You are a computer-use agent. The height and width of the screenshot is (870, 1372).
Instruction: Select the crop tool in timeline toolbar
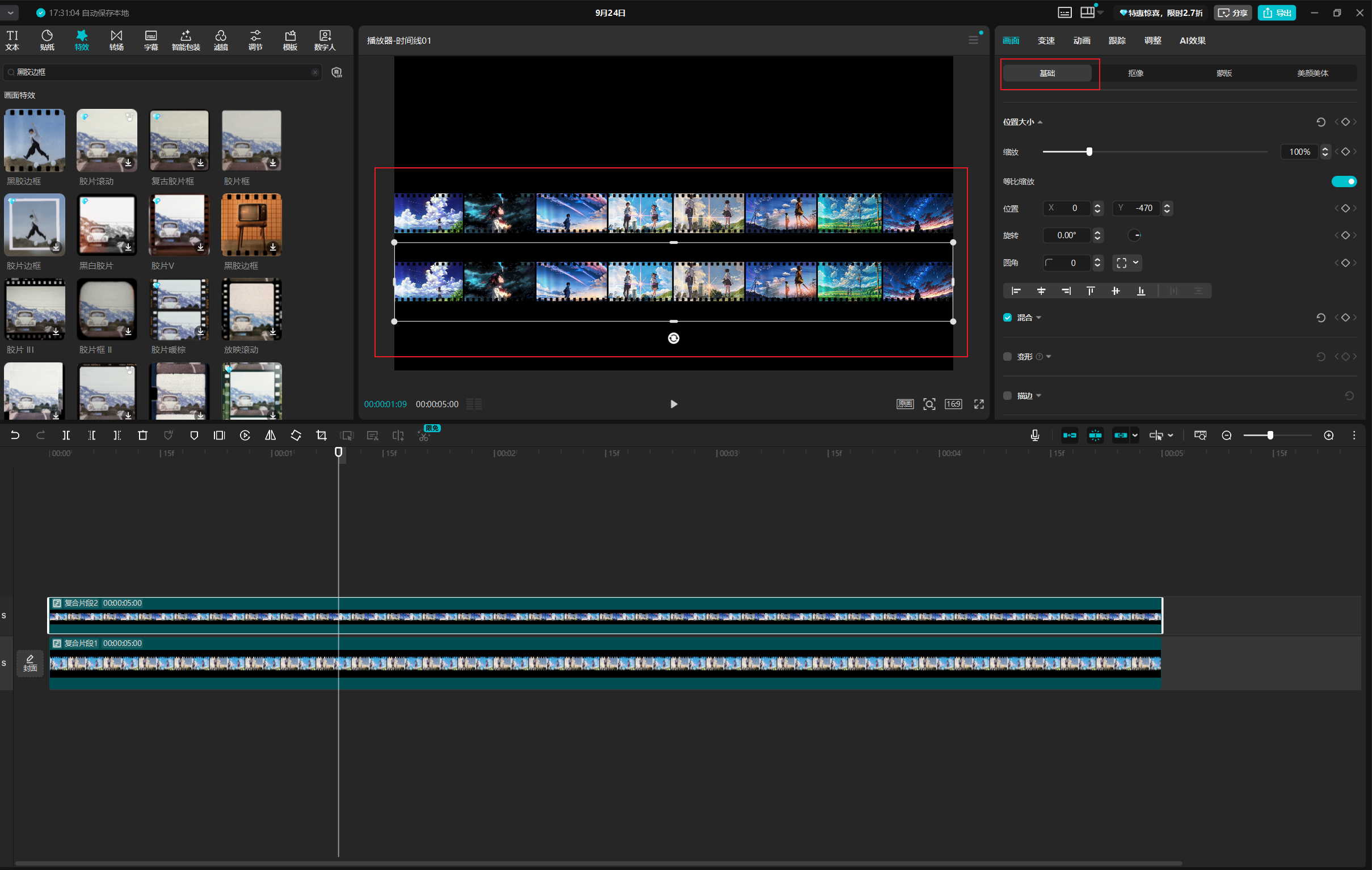tap(321, 436)
